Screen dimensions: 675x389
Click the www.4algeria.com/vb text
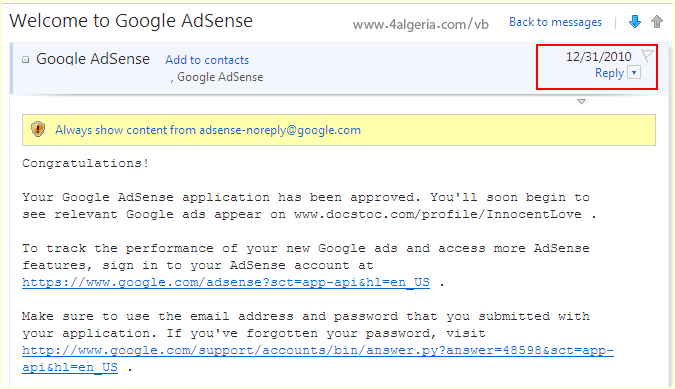click(x=421, y=24)
